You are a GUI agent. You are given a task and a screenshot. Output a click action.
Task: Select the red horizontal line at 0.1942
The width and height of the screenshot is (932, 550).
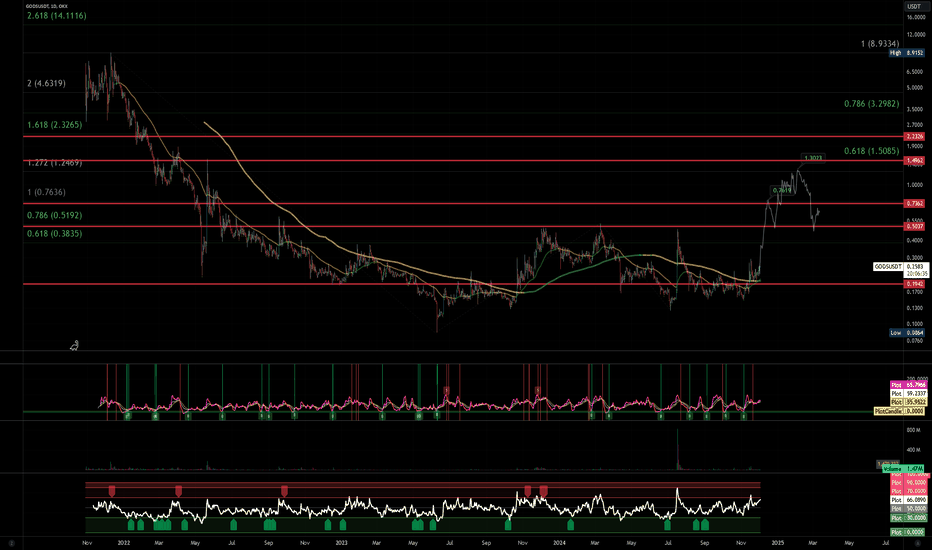click(464, 284)
